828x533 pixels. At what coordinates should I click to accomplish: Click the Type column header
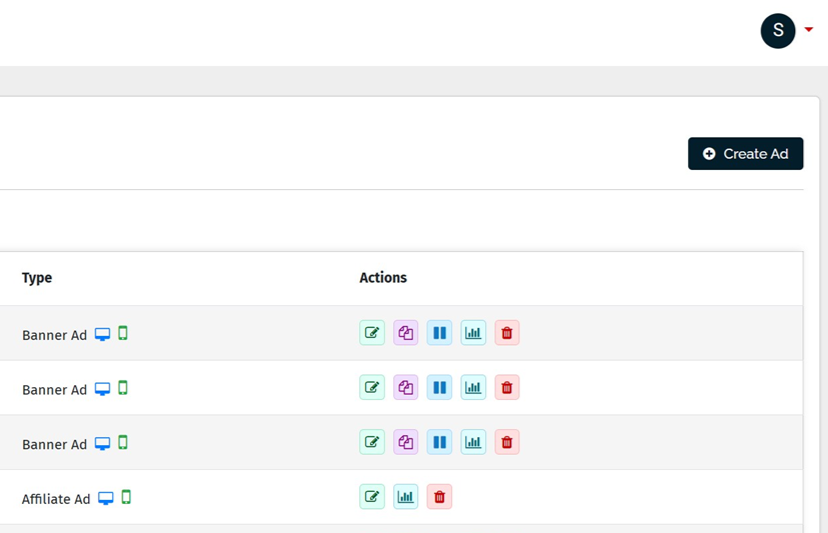[37, 278]
